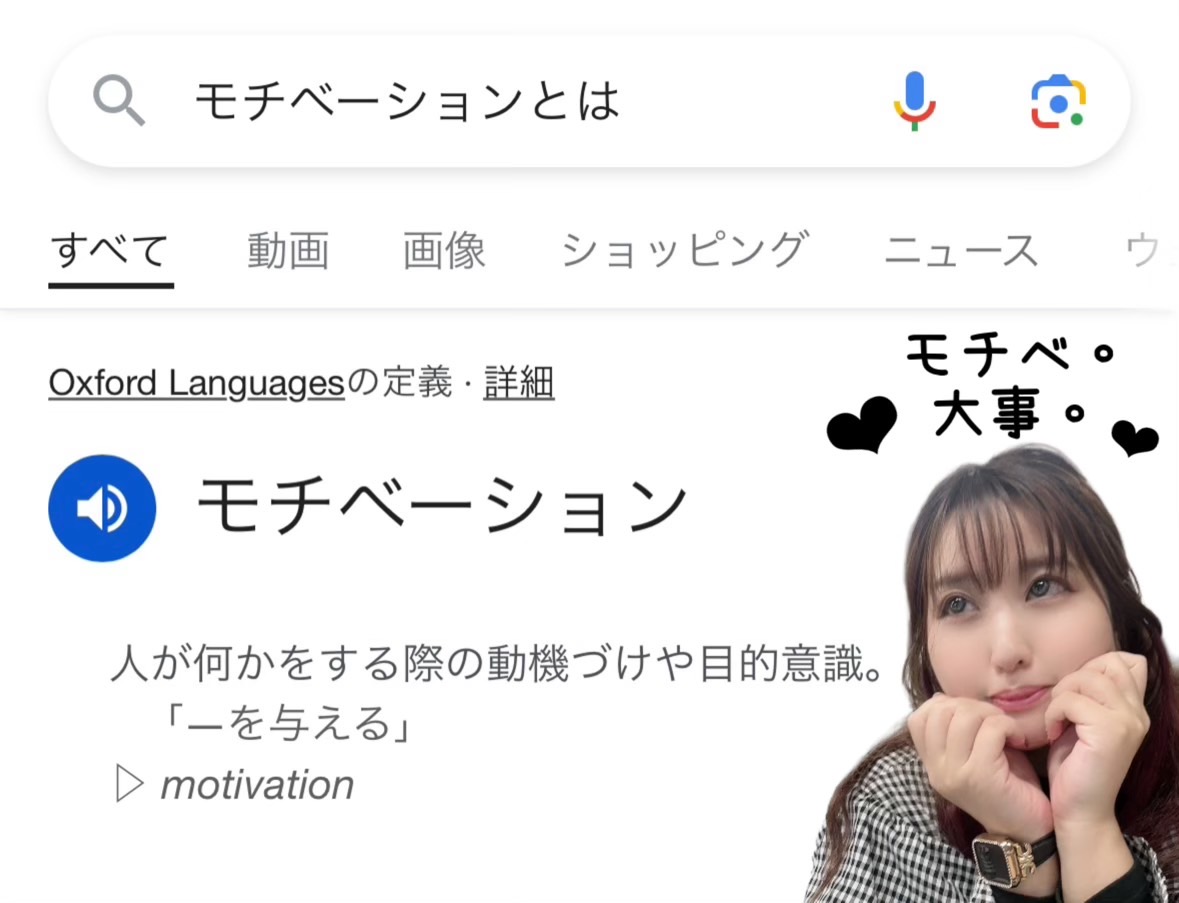
Task: Play pronunciation with the blue speaker button
Action: click(102, 508)
